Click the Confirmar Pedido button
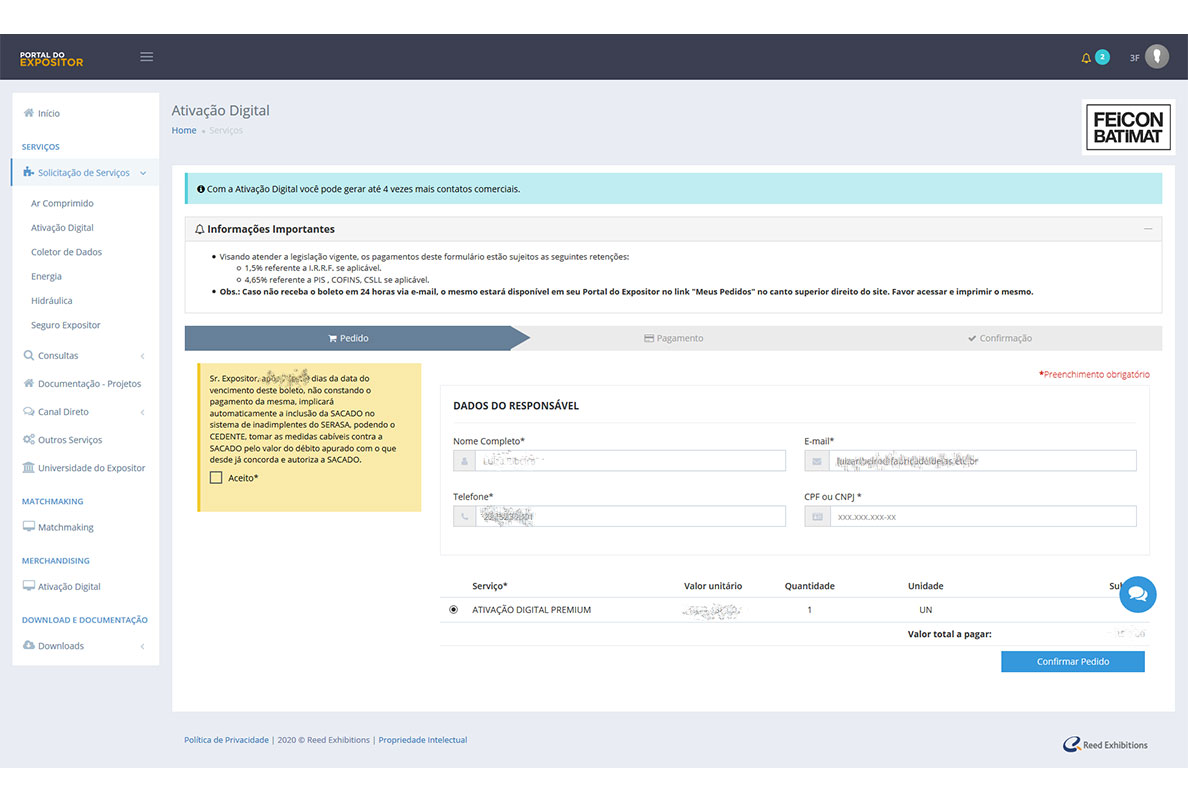Screen dimensions: 1188x802 1073,662
